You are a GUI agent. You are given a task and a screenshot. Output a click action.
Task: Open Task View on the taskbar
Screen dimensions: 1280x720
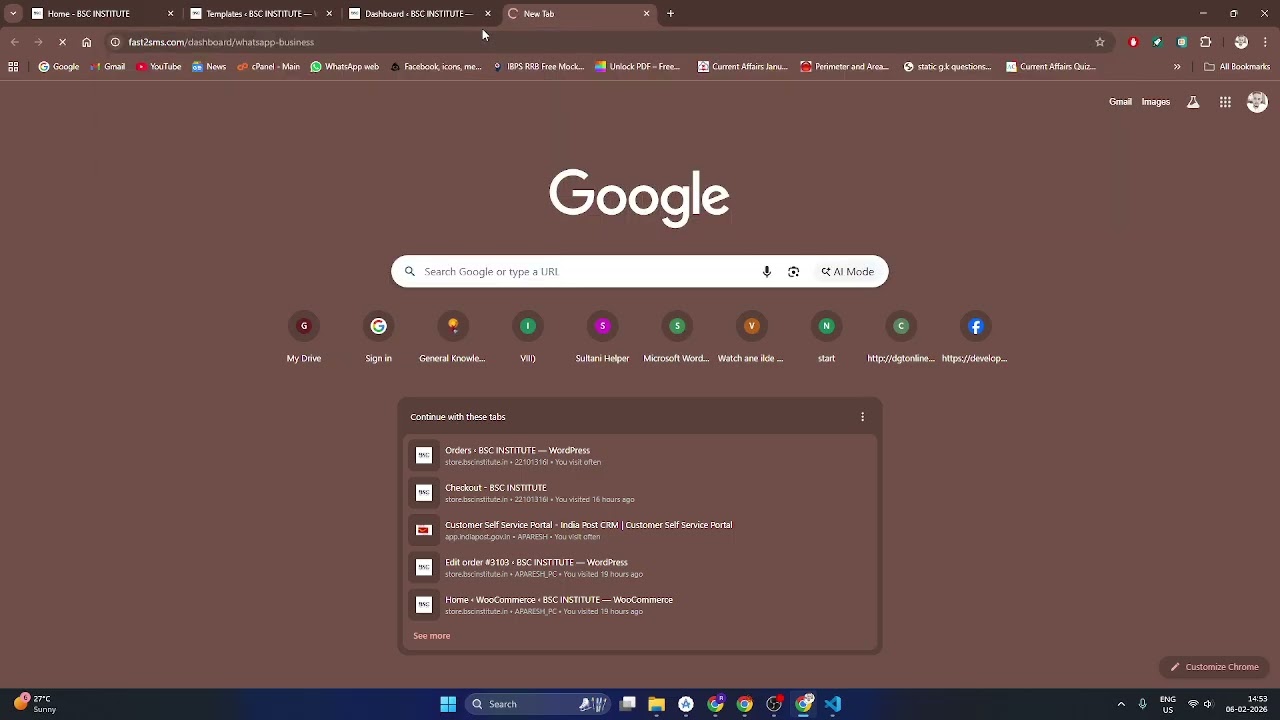pos(628,704)
